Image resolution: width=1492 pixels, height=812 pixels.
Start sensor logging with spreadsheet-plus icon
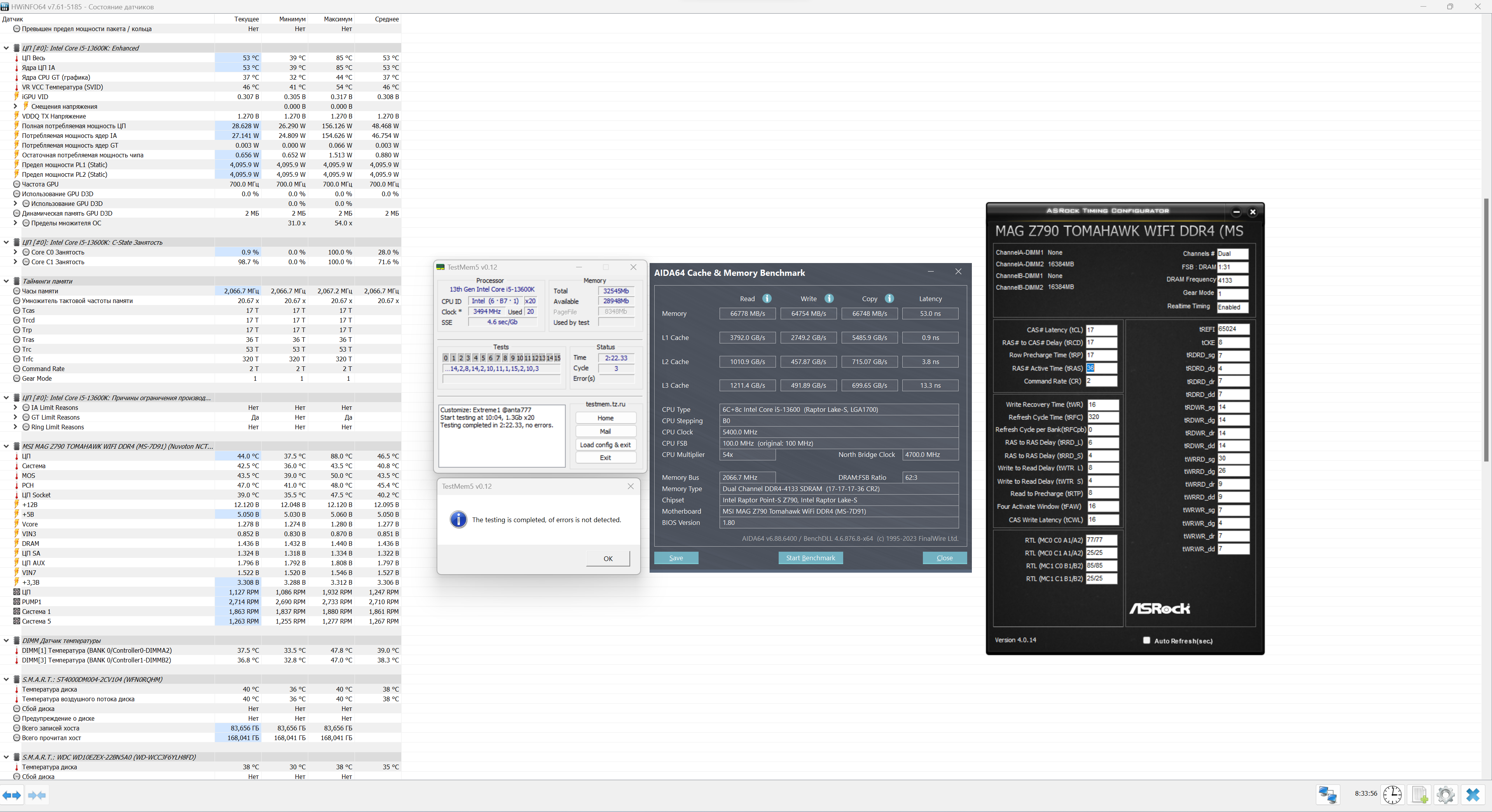(1419, 794)
